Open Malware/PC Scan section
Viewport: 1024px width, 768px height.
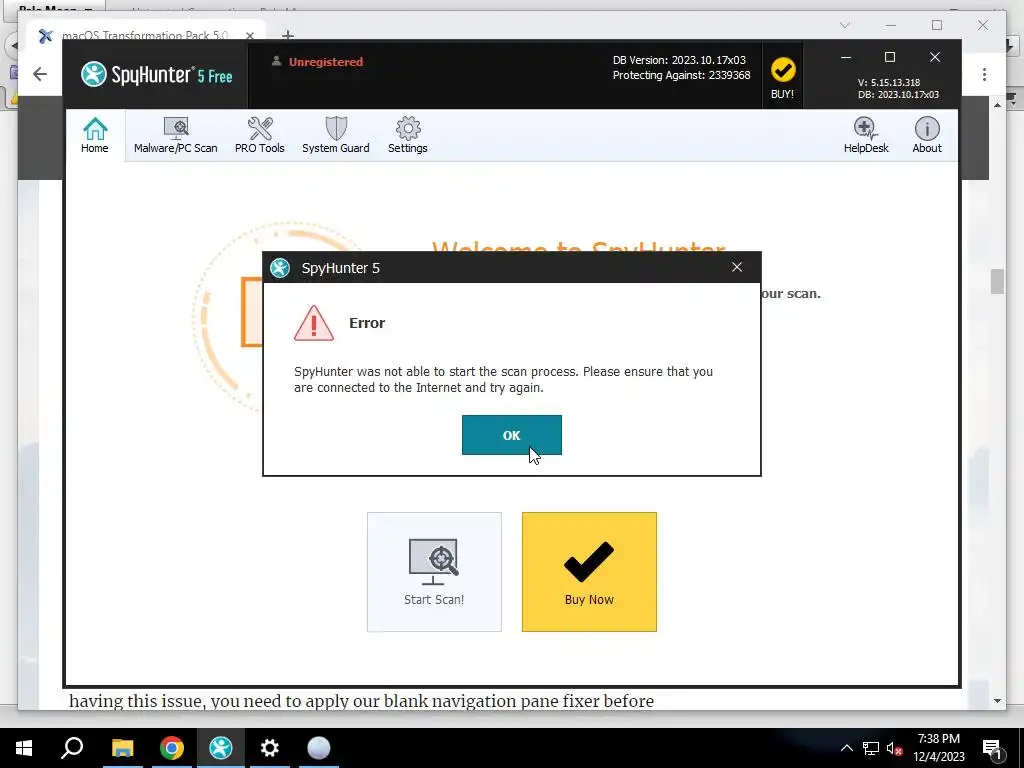176,135
